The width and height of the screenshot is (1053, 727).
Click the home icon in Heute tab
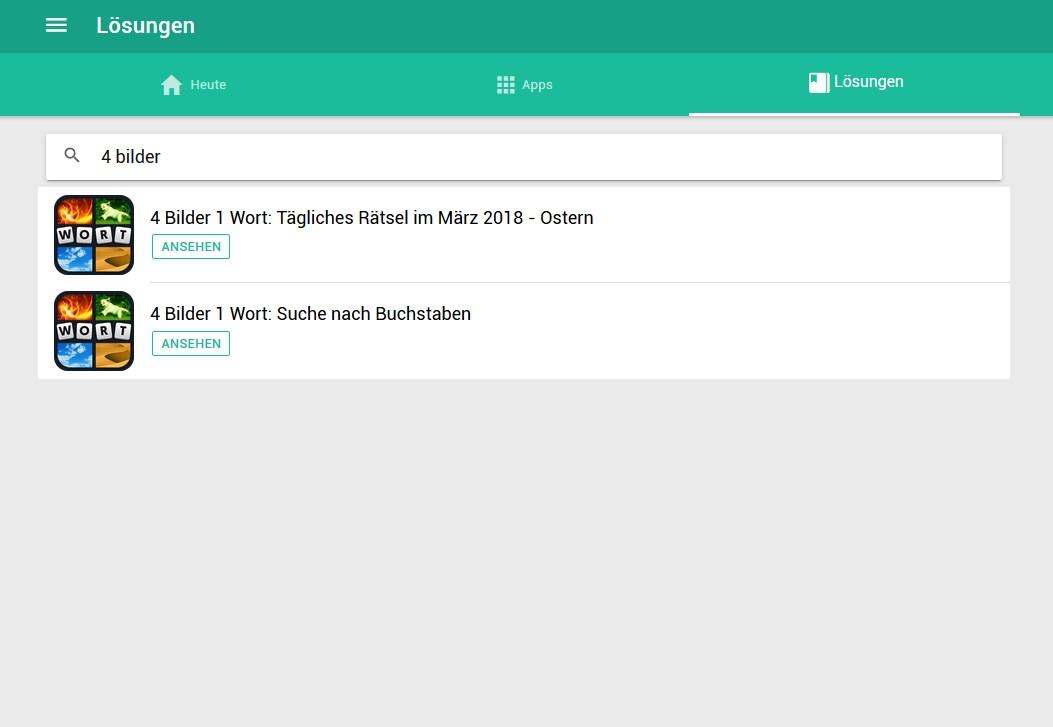171,85
